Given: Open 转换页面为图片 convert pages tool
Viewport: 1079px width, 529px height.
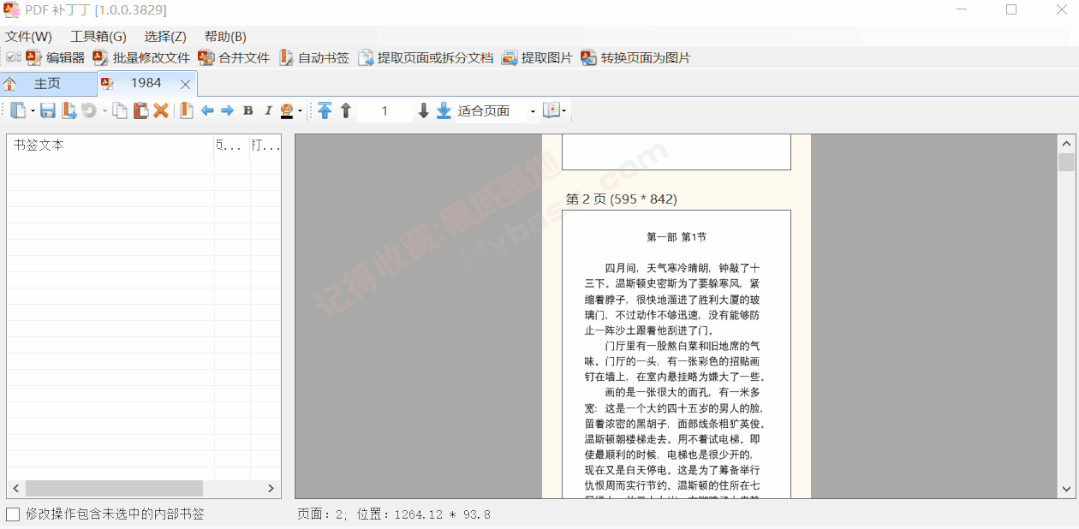Looking at the screenshot, I should [x=635, y=58].
